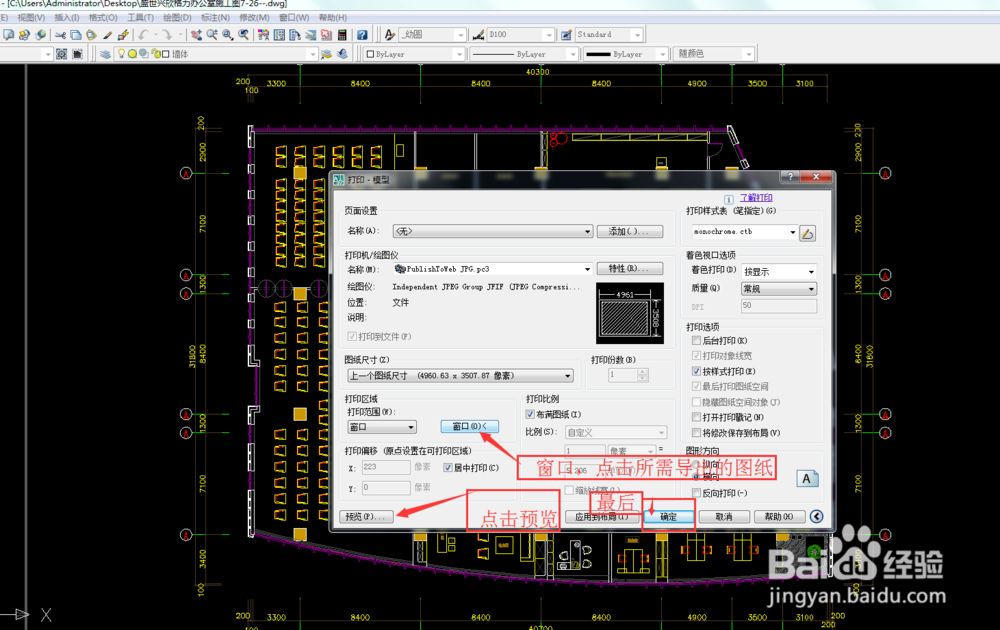Viewport: 1000px width, 630px height.
Task: Open monochrome.ctb plot style dropdown
Action: point(745,232)
